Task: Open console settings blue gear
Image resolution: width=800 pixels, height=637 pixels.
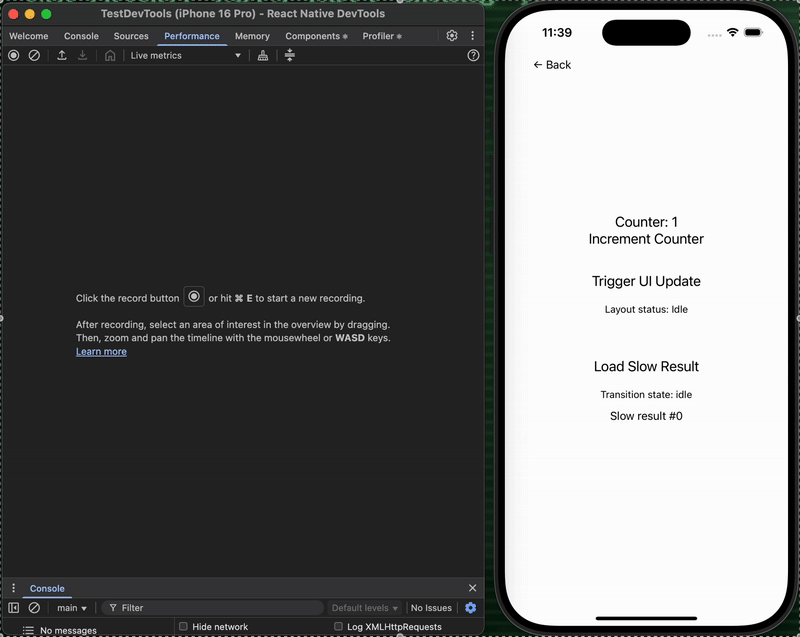Action: [x=471, y=608]
